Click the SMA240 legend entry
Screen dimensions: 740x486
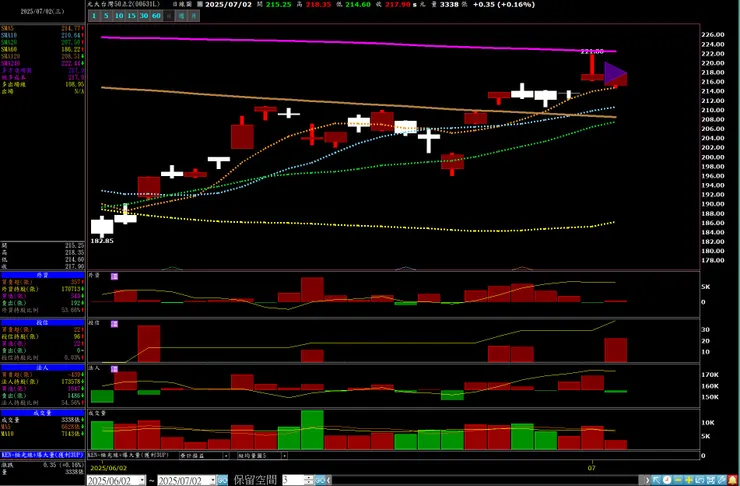42,63
